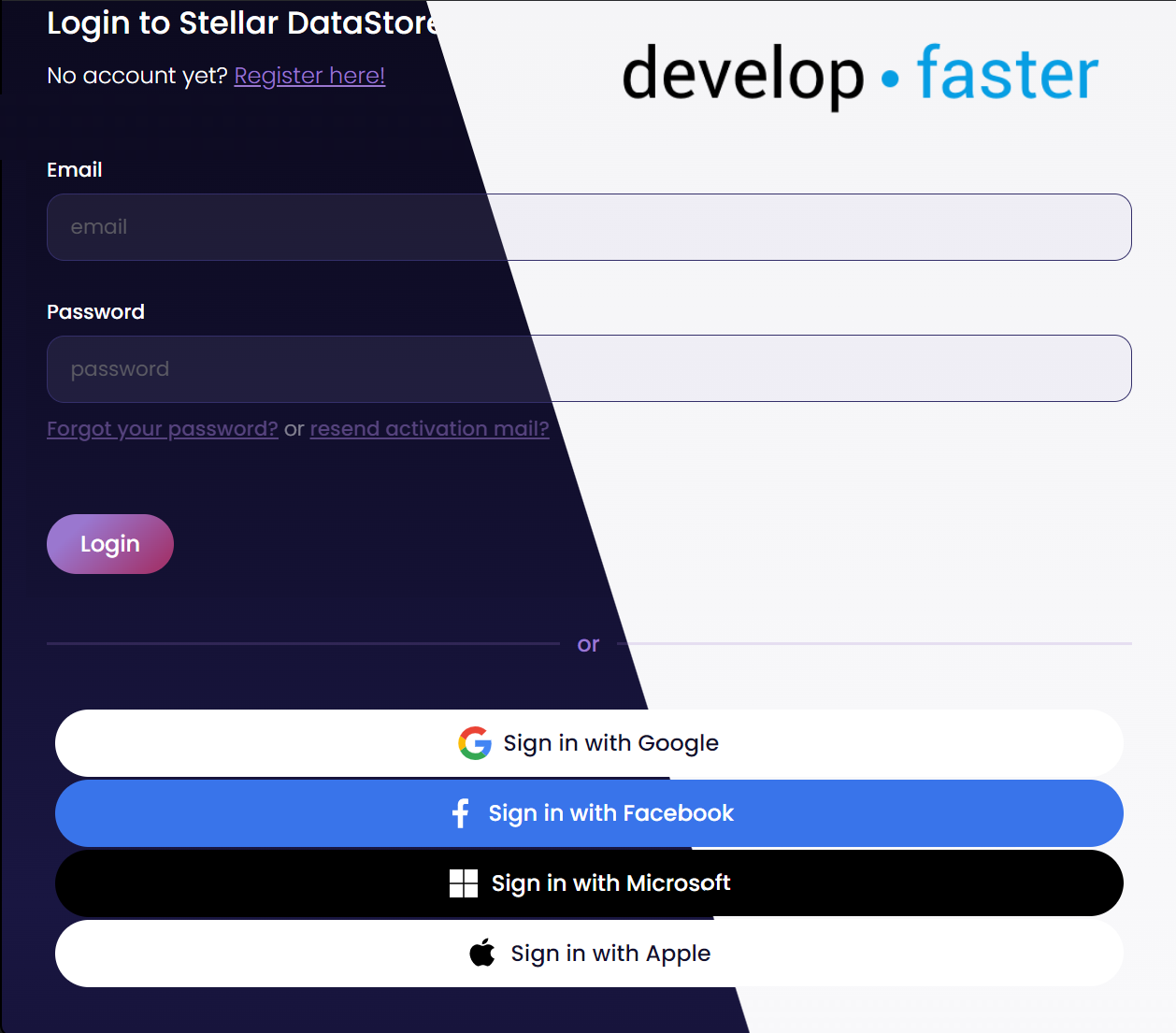Open the Register here link
1176x1033 pixels.
point(309,76)
